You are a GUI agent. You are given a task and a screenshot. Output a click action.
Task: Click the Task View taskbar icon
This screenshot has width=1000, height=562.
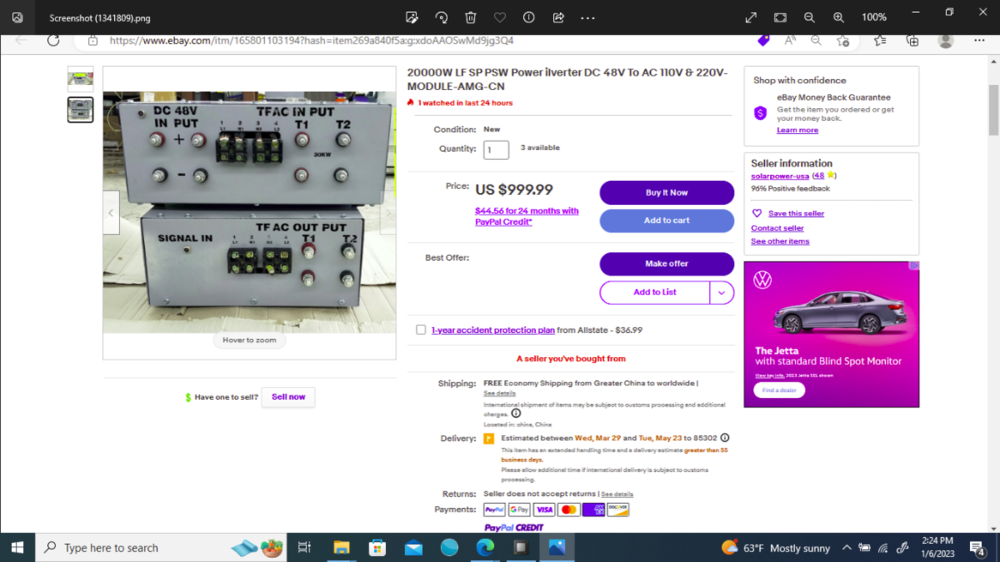click(305, 547)
